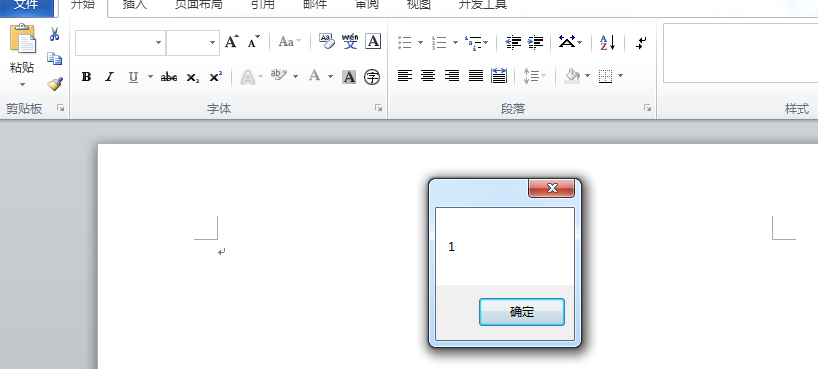Open the Paragraph dialog launcher next to 段落

pos(647,108)
